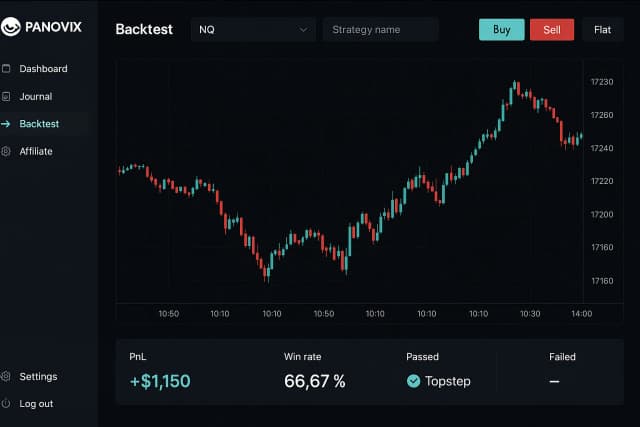This screenshot has height=427, width=640.
Task: Expand the symbol selector chevron
Action: 304,30
